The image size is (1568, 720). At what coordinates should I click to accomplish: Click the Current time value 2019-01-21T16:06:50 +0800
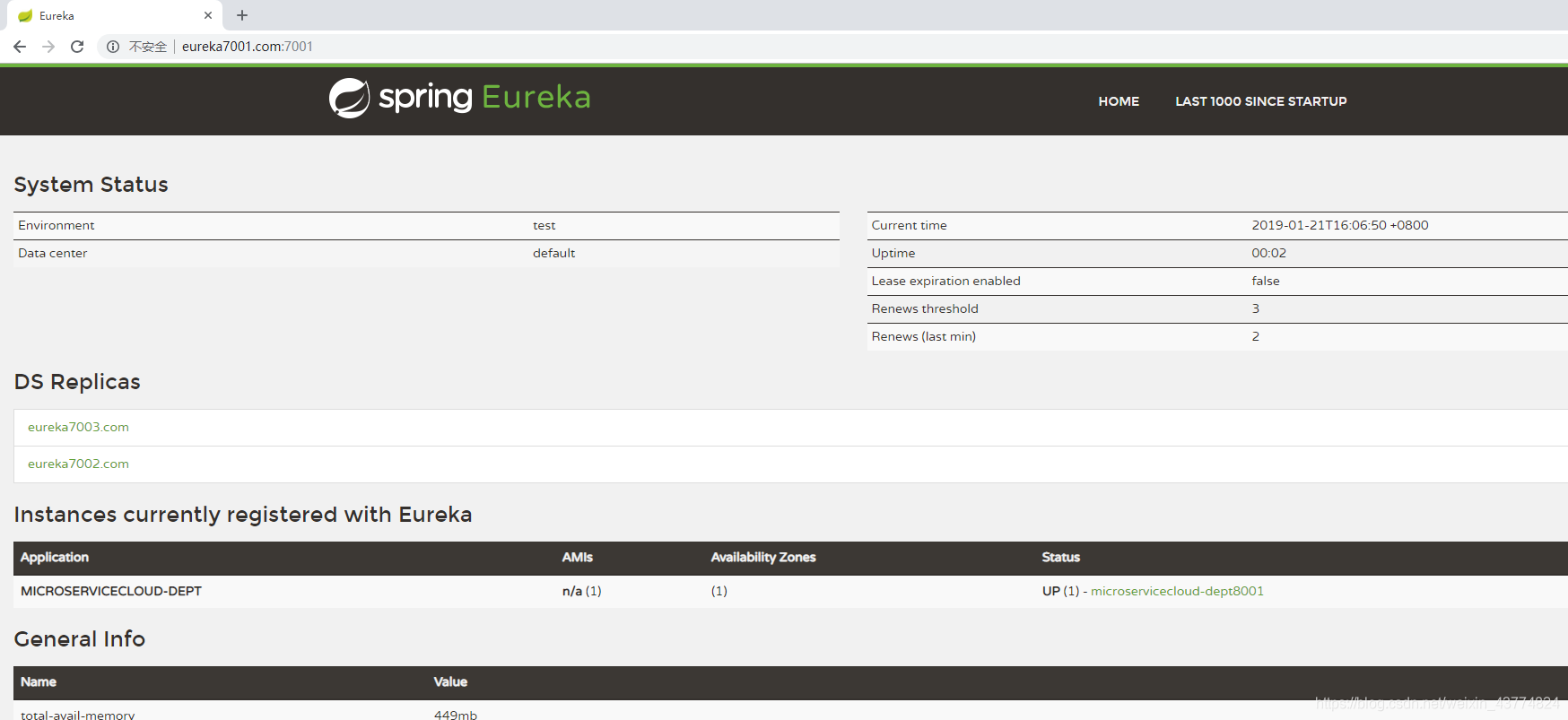click(1340, 225)
